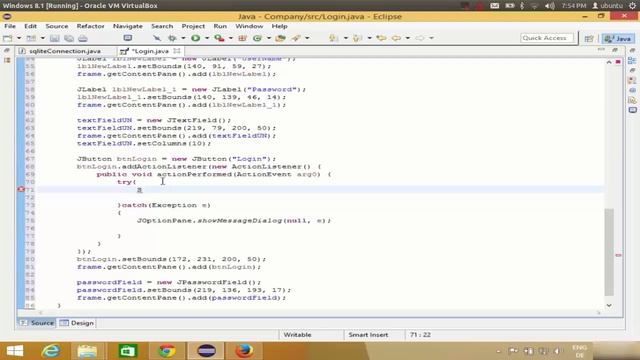640x360 pixels.
Task: Click the Open Perspective icon
Action: pyautogui.click(x=589, y=38)
